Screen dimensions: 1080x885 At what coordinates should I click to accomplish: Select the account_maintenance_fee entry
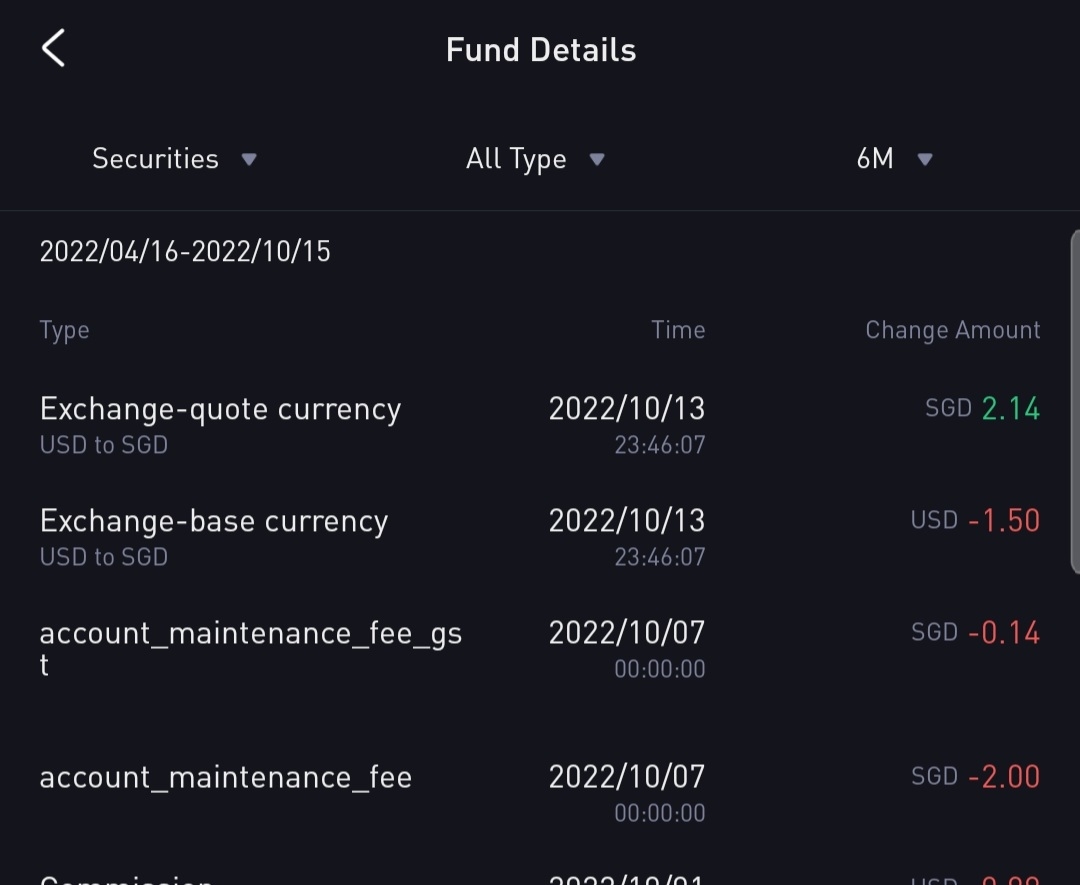pos(226,778)
